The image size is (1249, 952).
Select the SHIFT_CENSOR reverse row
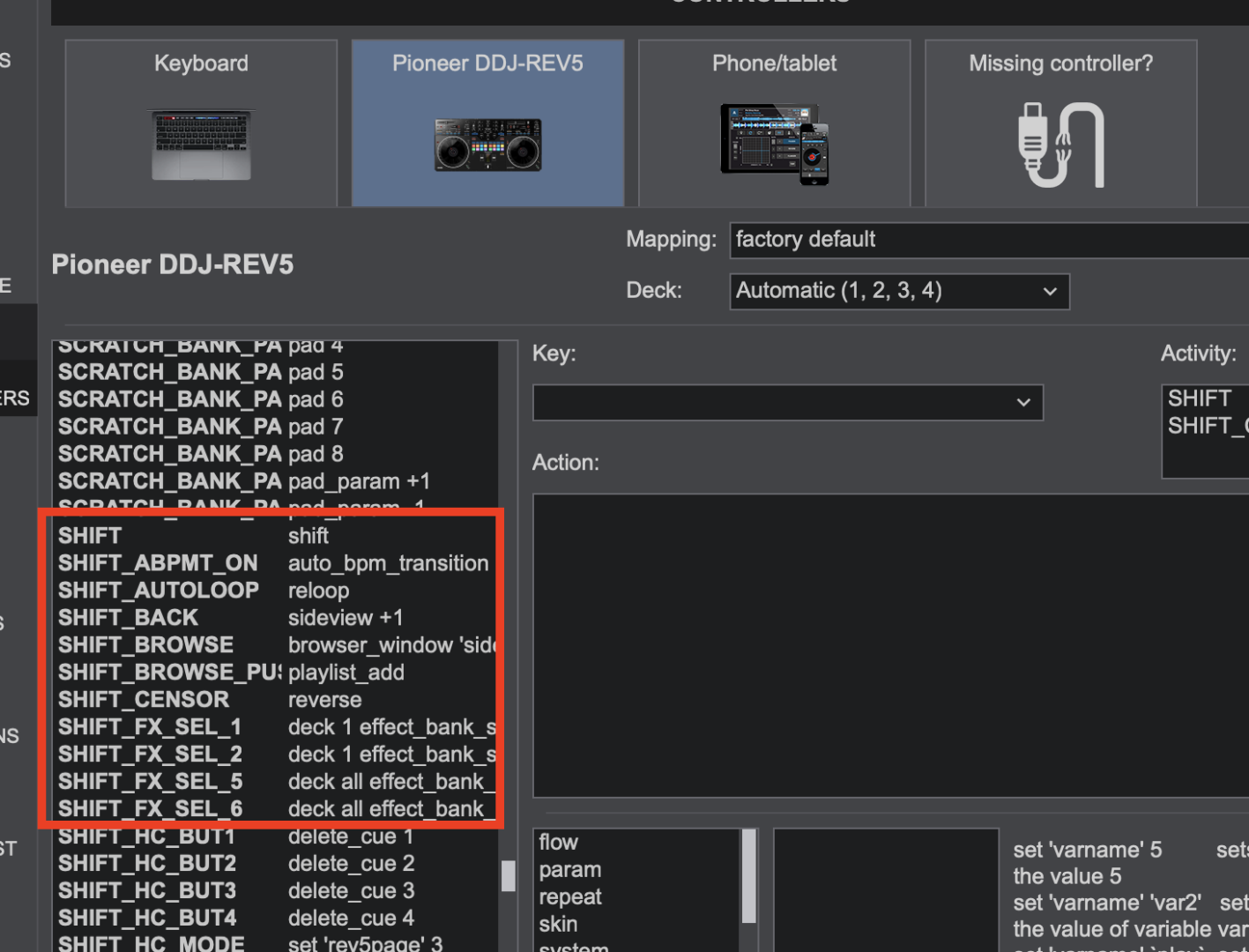pos(276,700)
